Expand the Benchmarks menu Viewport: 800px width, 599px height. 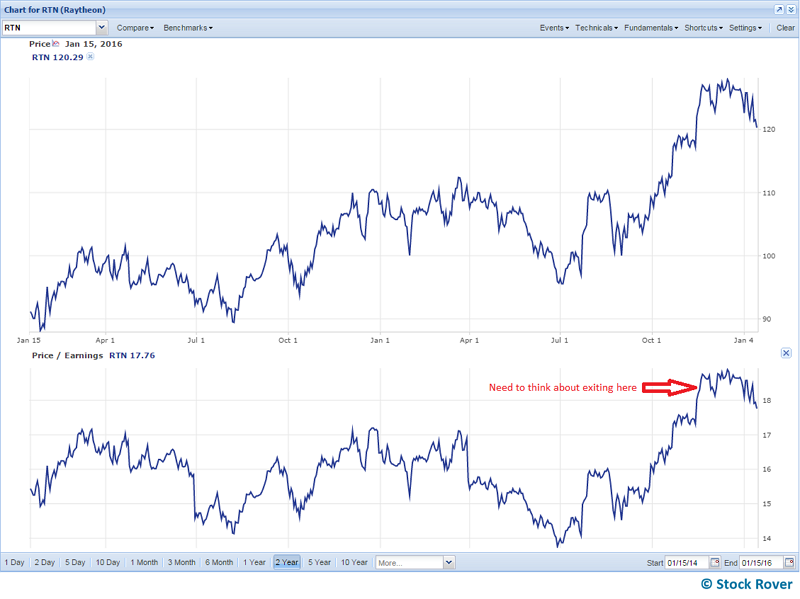[x=188, y=28]
